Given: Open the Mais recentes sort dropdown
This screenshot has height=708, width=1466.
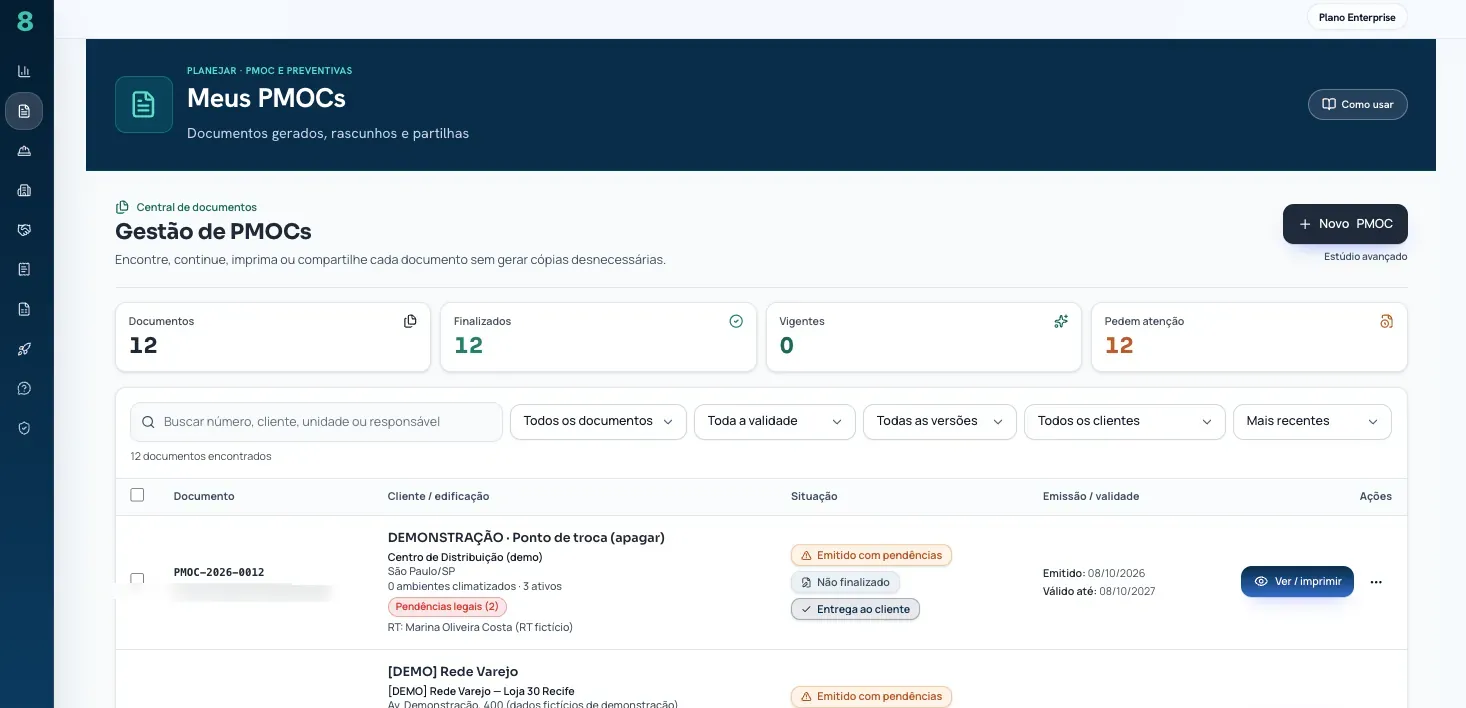Looking at the screenshot, I should tap(1312, 422).
